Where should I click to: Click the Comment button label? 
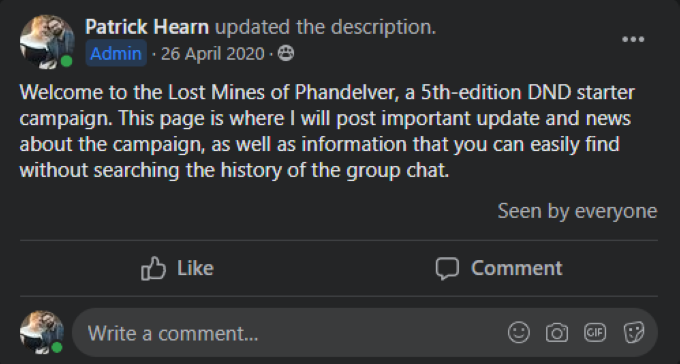[517, 268]
